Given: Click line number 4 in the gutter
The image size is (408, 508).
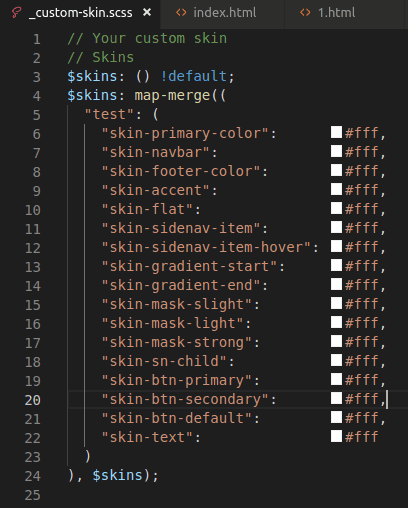Looking at the screenshot, I should click(x=37, y=96).
